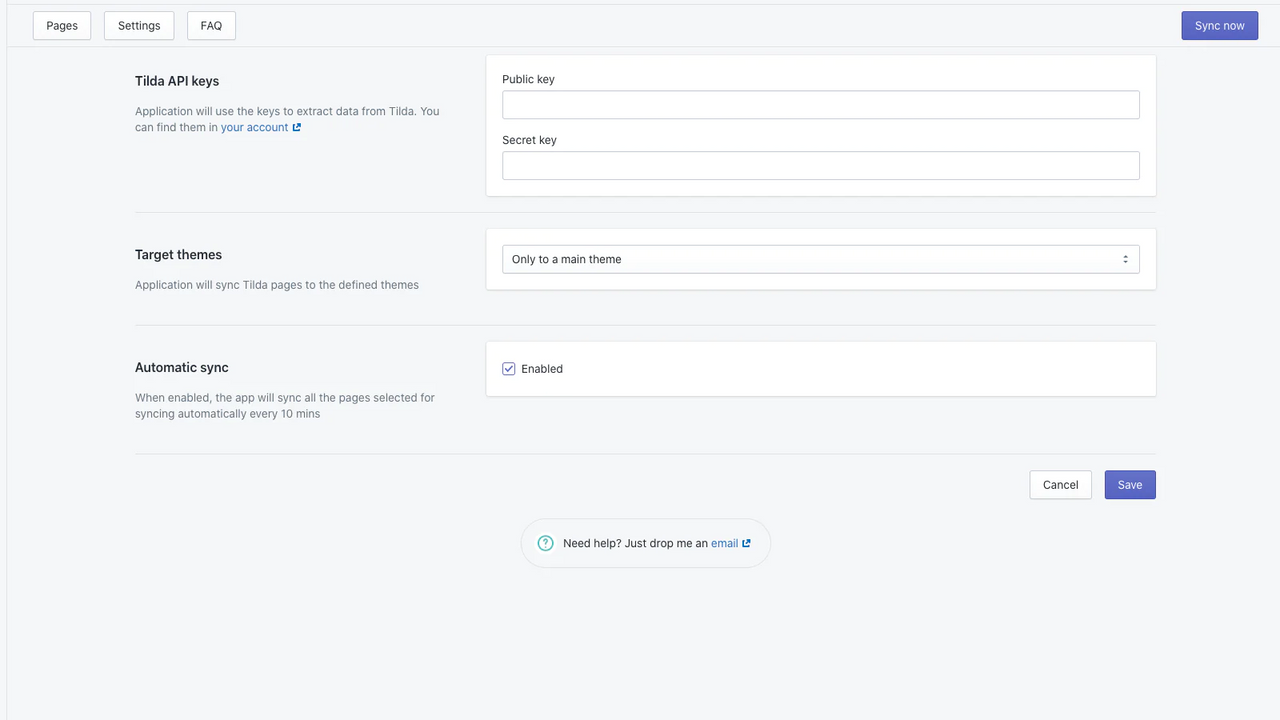Click the Cancel button

(1060, 485)
